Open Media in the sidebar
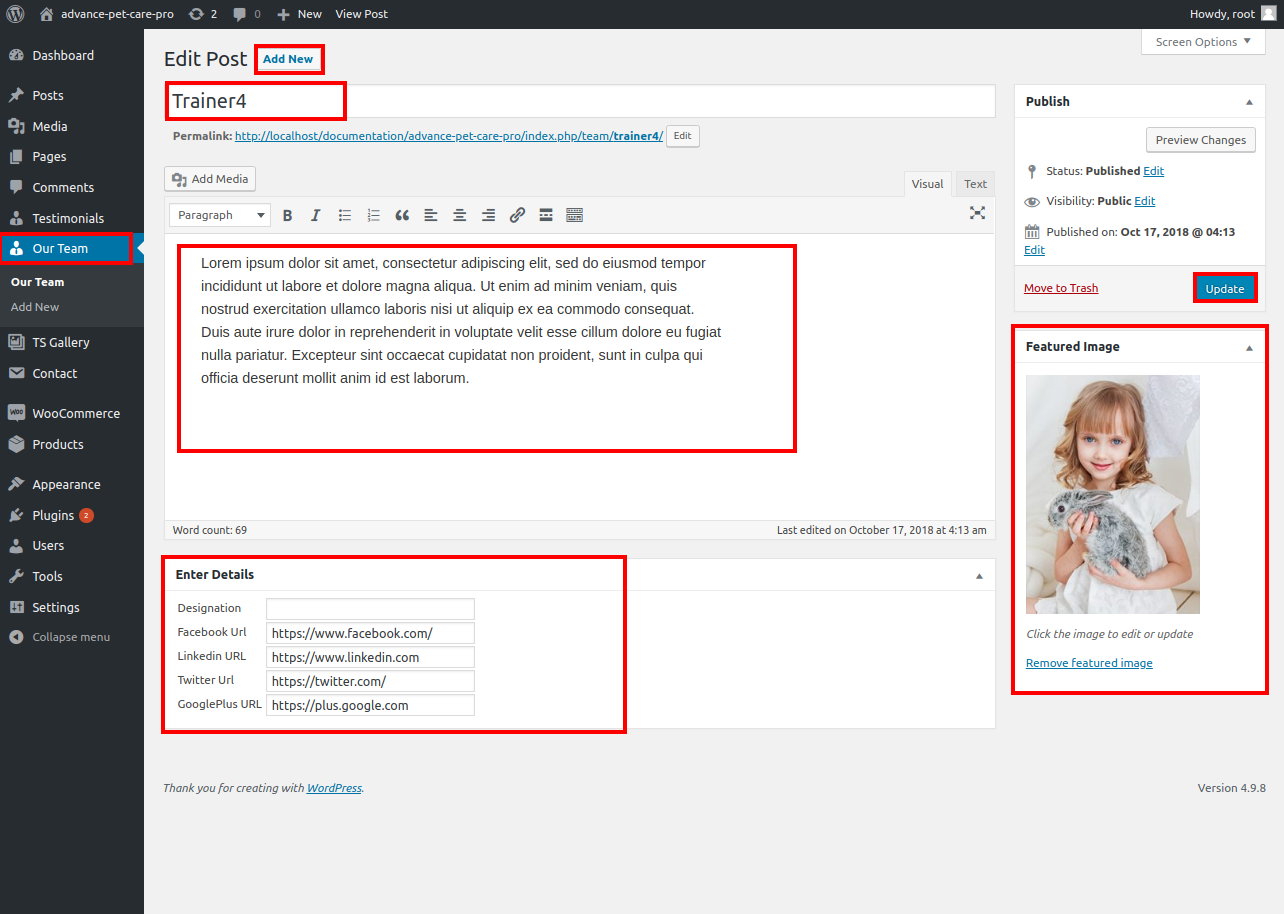The width and height of the screenshot is (1284, 914). click(72, 127)
